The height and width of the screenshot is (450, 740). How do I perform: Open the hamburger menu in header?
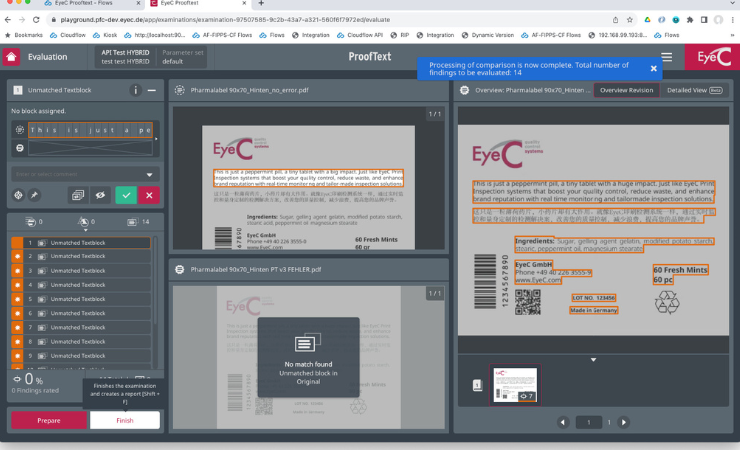[x=666, y=57]
